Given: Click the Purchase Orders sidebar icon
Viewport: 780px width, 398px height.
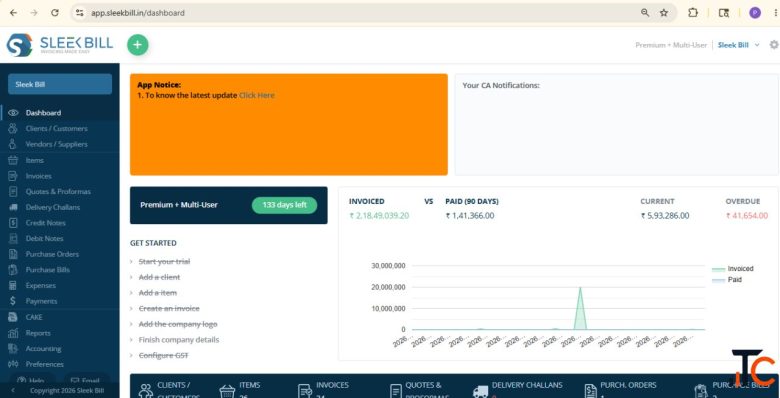Looking at the screenshot, I should 13,254.
